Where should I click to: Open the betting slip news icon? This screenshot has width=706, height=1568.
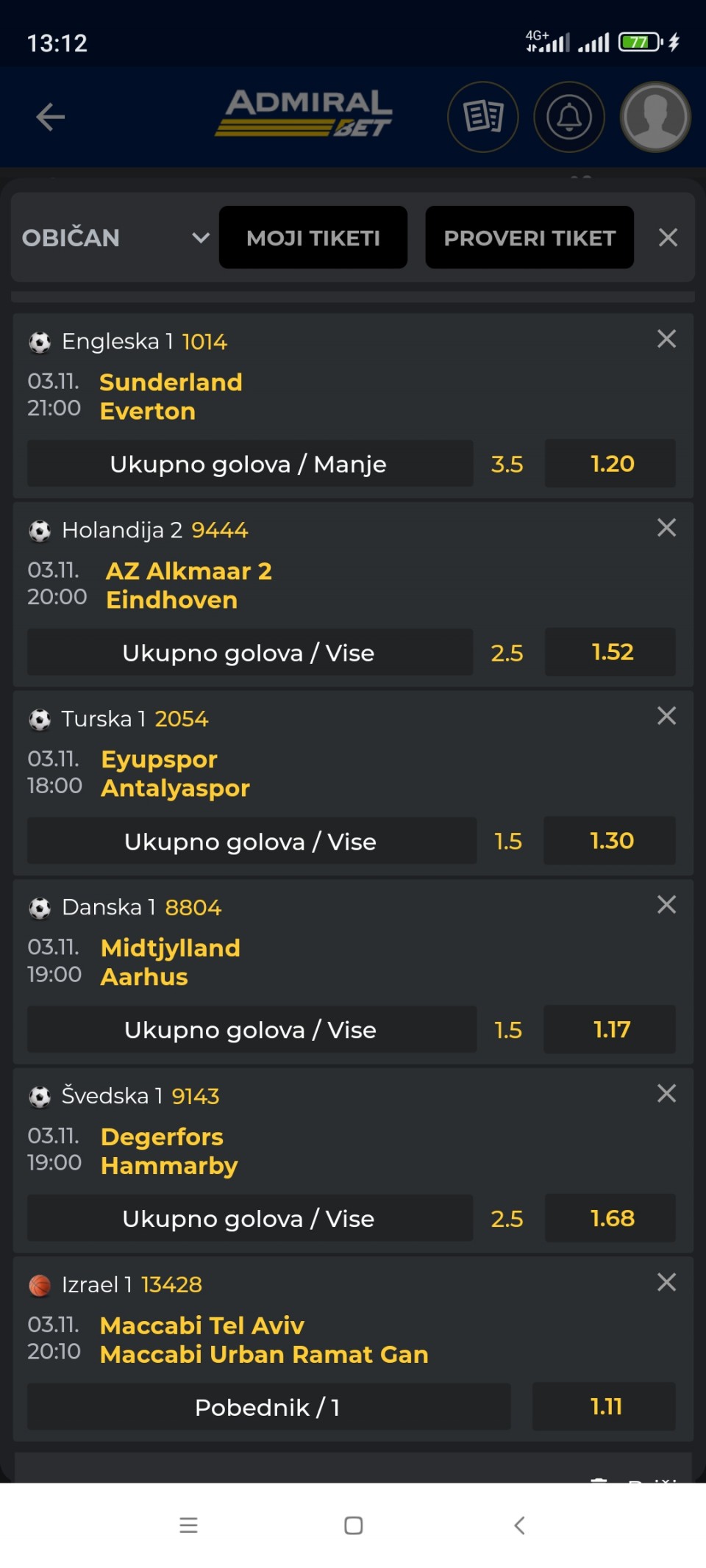point(483,117)
